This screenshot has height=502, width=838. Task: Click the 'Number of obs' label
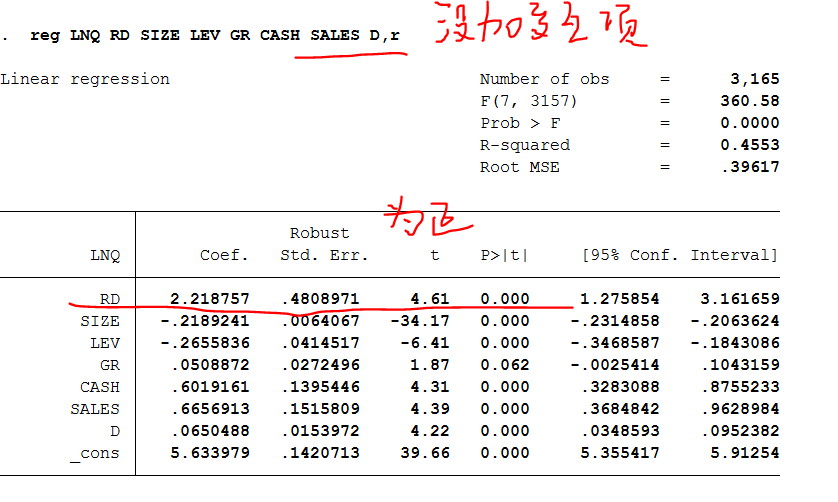tap(544, 79)
